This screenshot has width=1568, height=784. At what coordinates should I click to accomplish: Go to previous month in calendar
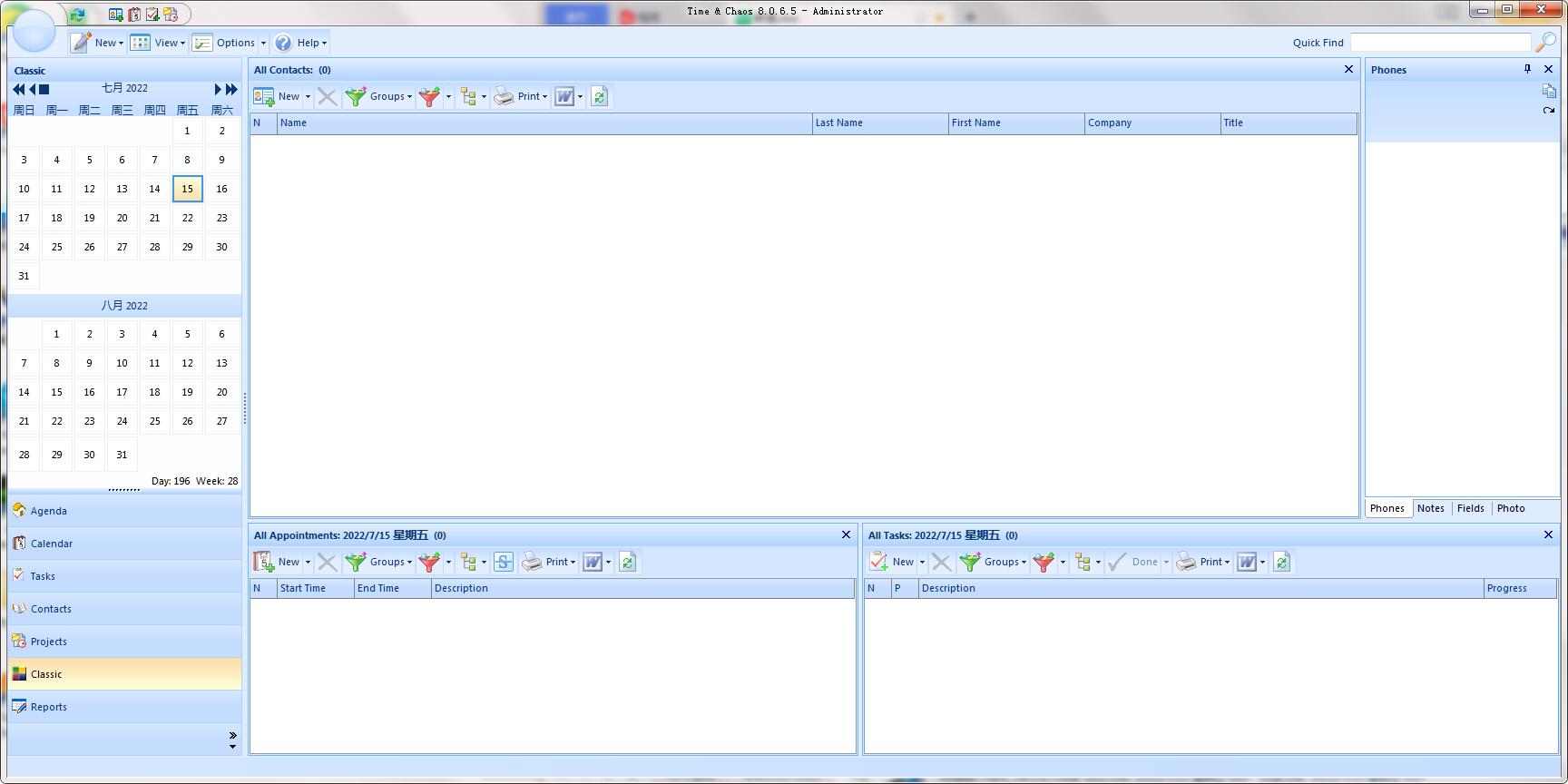[x=32, y=89]
